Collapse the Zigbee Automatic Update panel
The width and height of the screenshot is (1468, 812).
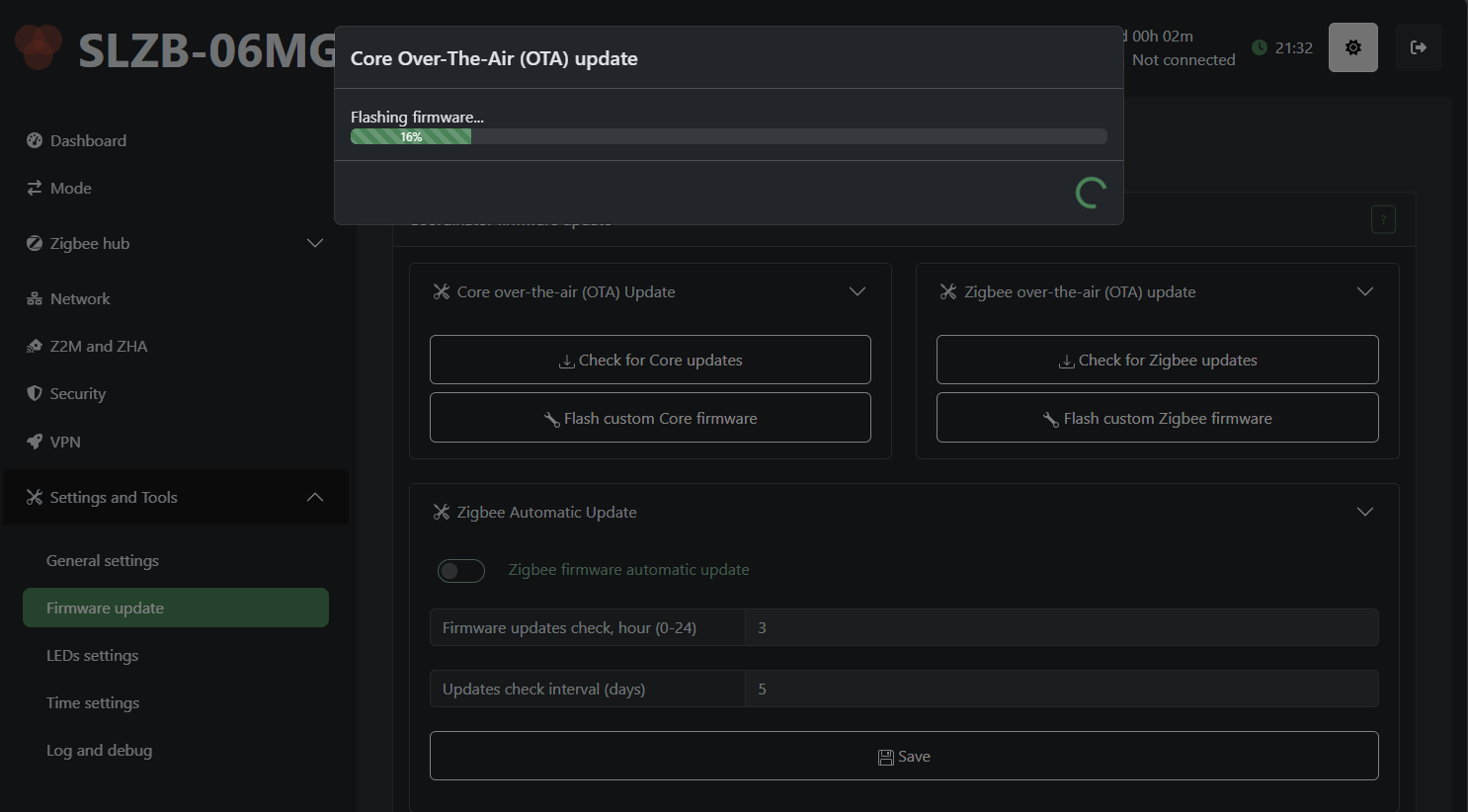tap(1364, 512)
